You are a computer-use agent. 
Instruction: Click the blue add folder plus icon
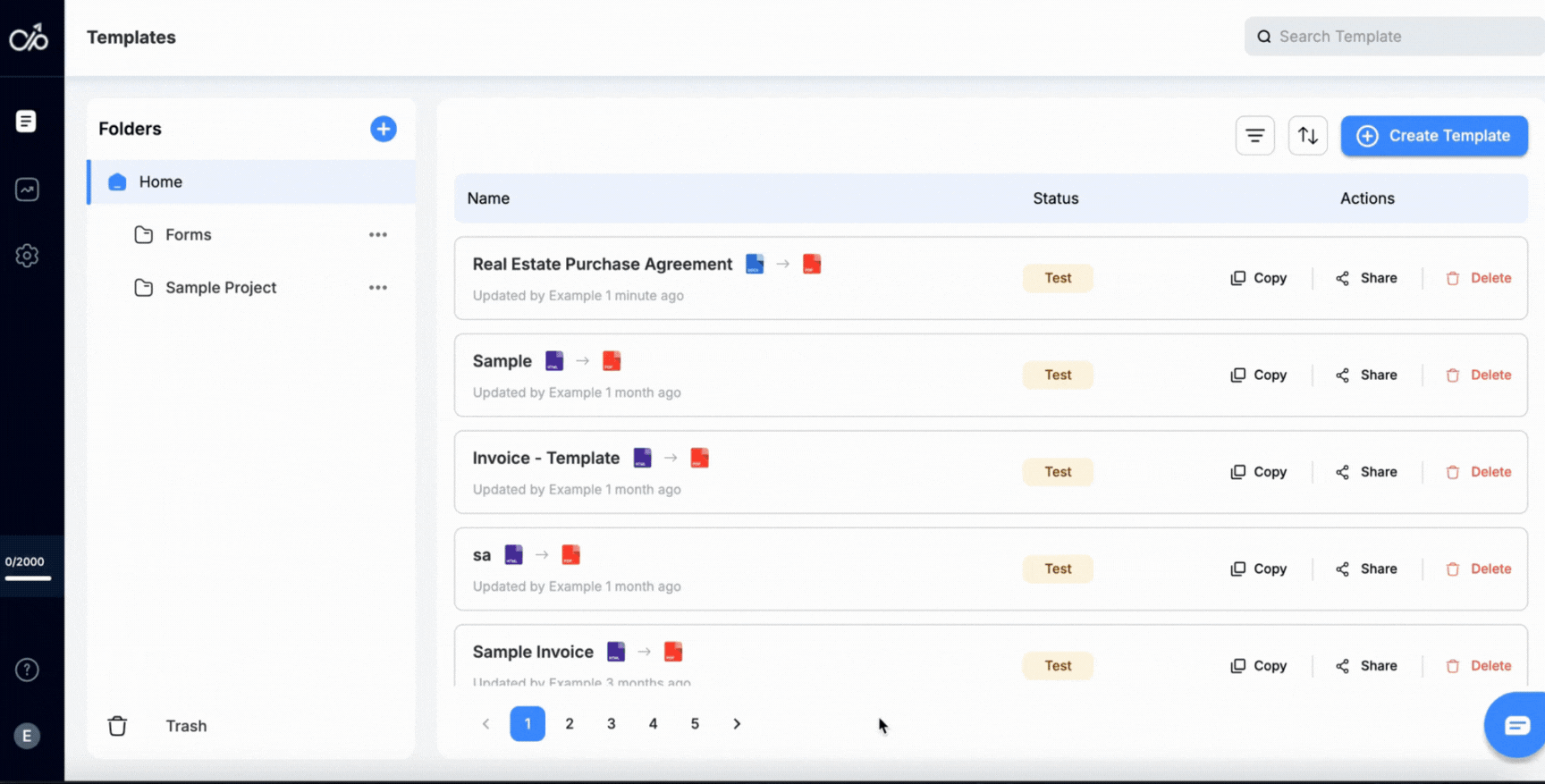click(383, 129)
